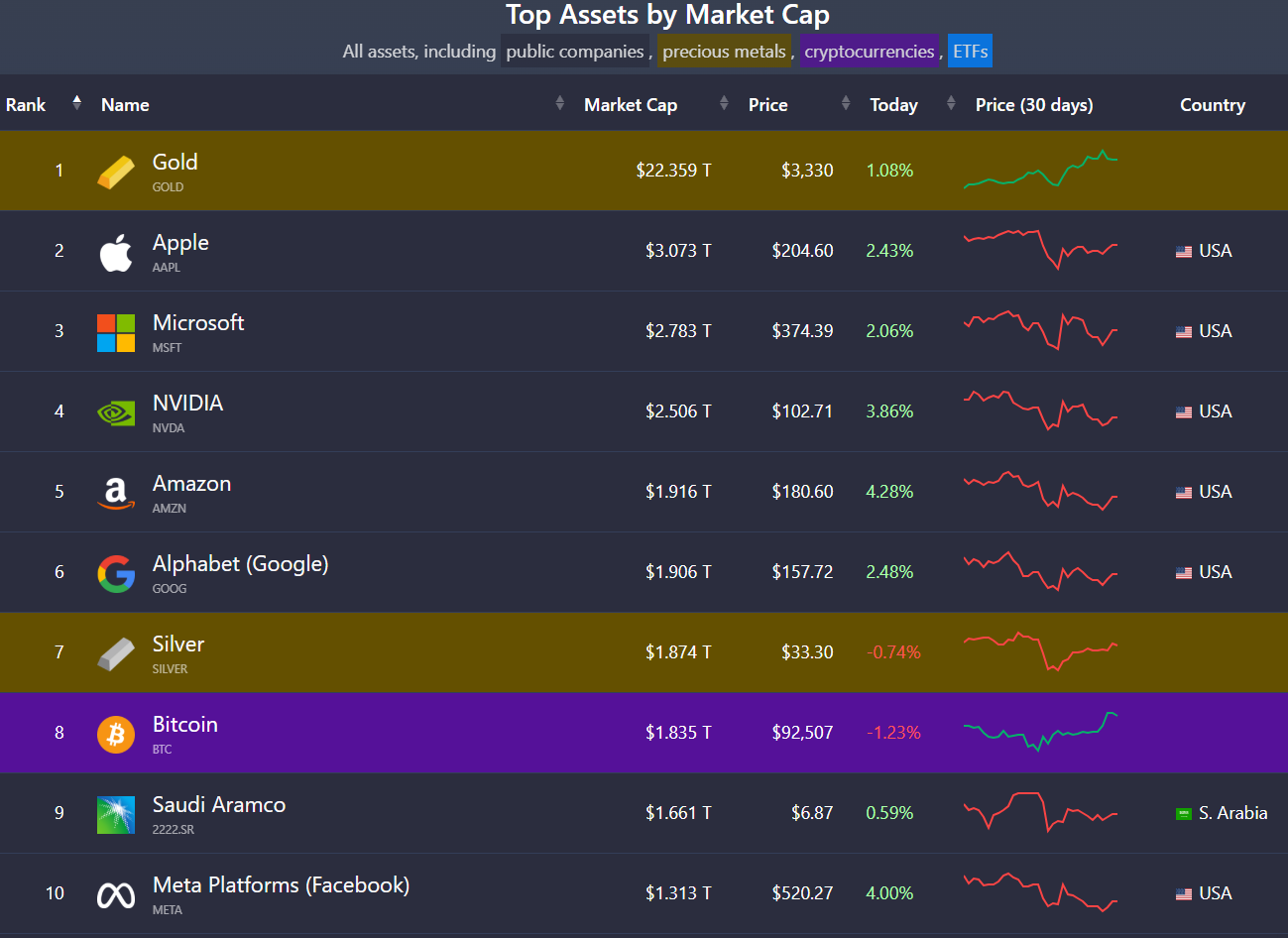Sort by Name using its sort arrows
Viewport: 1288px width, 938px height.
(560, 103)
